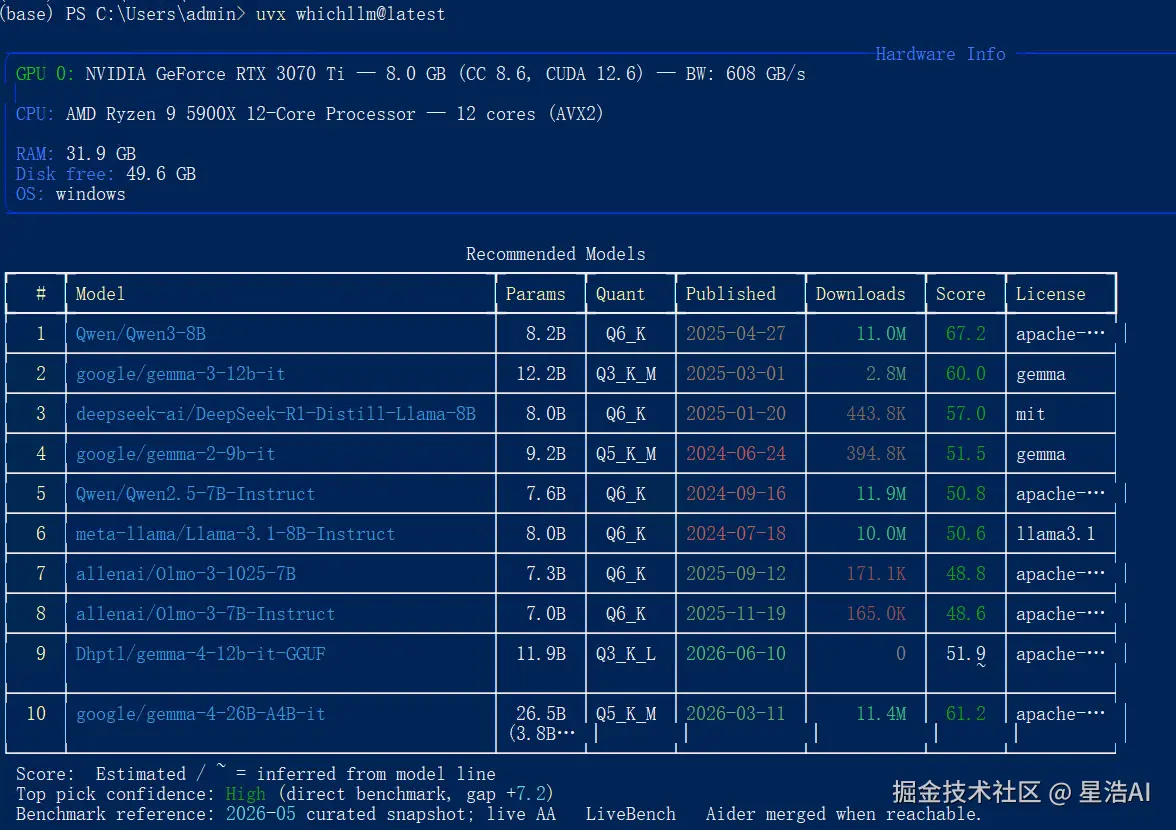Screen dimensions: 1176x830
Task: Click Q5_K_M quant for gemma-2-9b-it
Action: [x=626, y=454]
